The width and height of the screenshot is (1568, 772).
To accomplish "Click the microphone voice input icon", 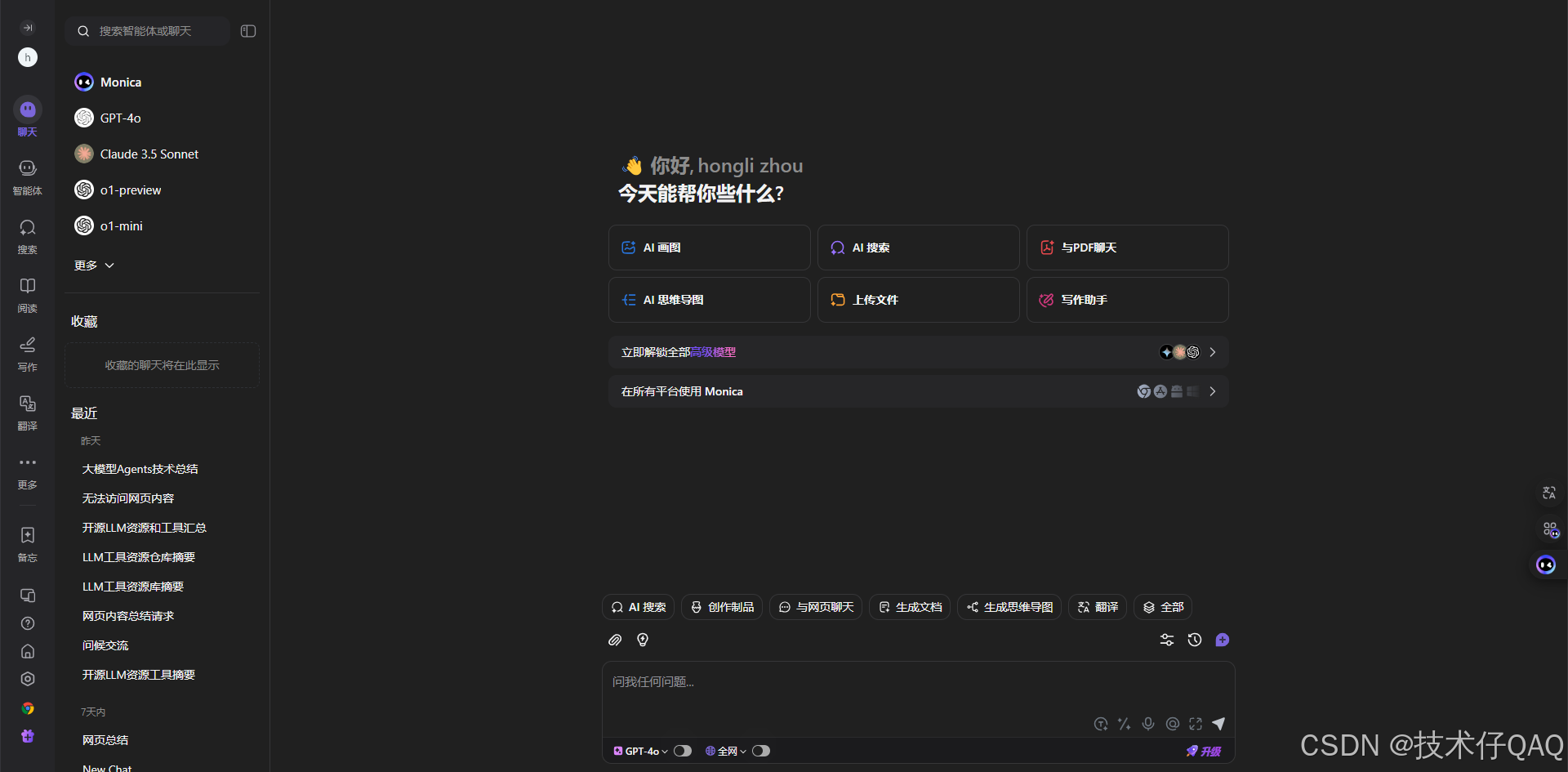I will point(1148,724).
